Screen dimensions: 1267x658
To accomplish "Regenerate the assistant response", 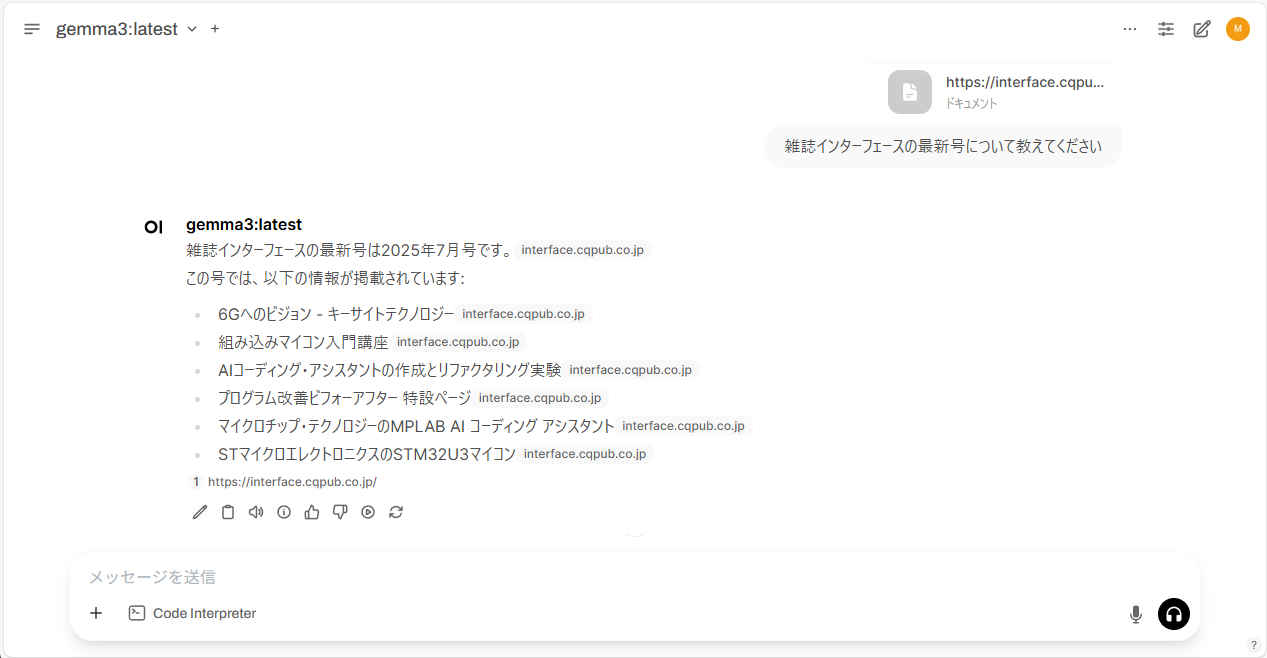I will click(x=396, y=512).
